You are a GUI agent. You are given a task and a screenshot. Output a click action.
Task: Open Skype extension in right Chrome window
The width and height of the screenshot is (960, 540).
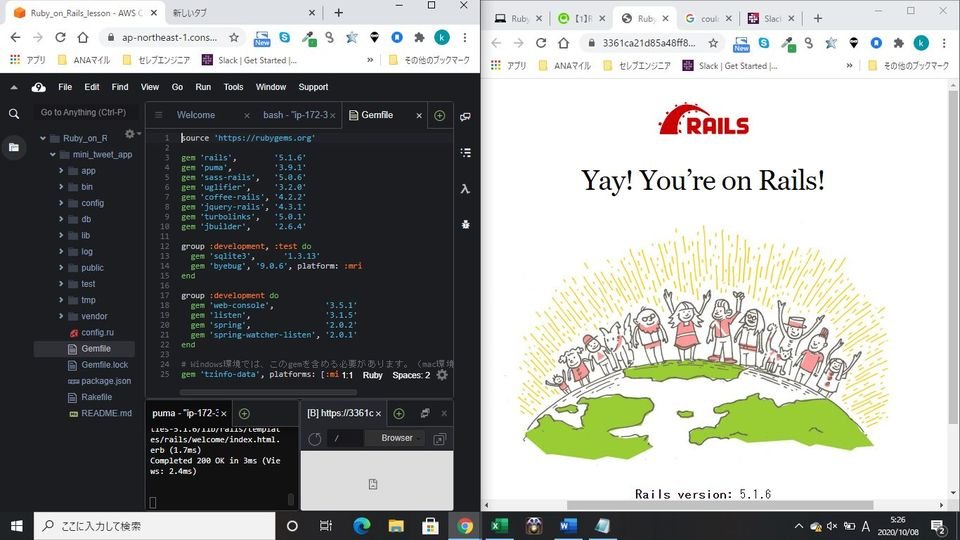(x=764, y=43)
